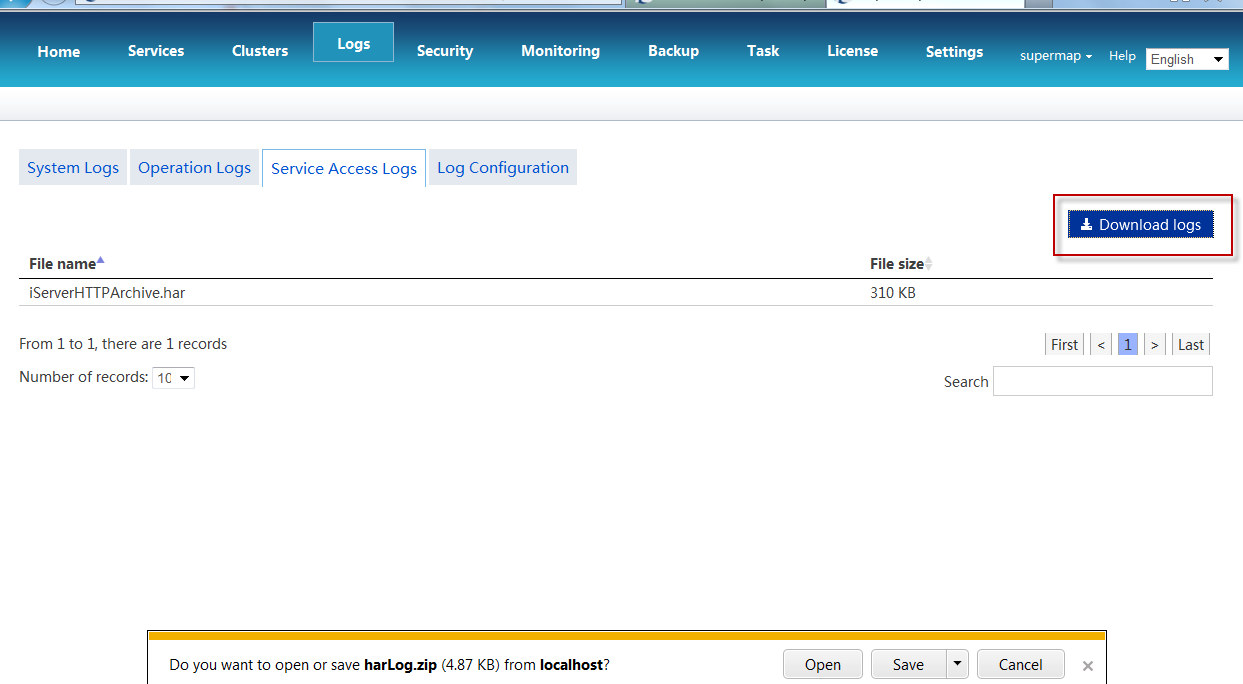
Task: Select the Log Configuration tab
Action: tap(502, 168)
